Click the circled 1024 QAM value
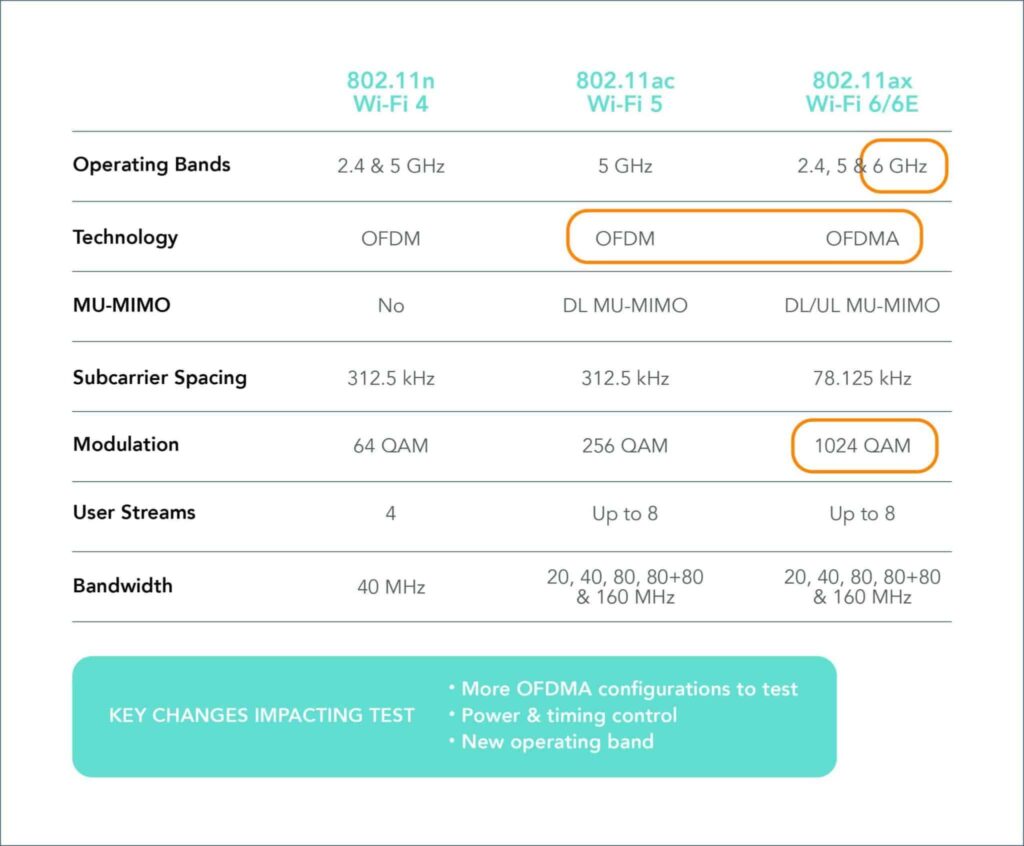Viewport: 1024px width, 846px height. (x=864, y=446)
